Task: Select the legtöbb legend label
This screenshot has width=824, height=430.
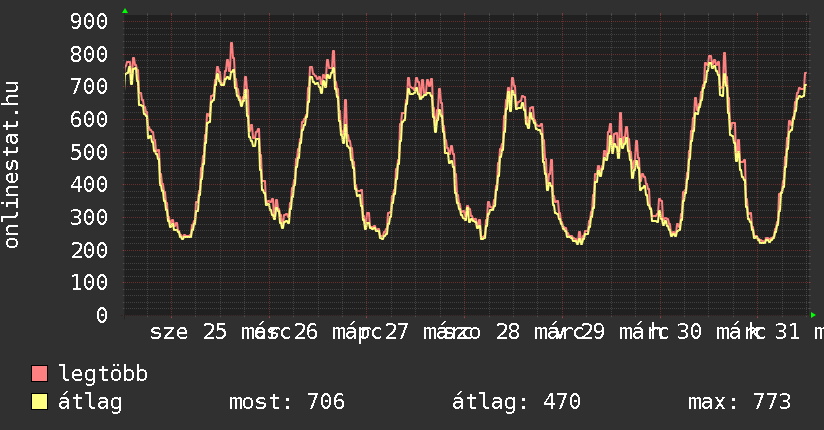Action: [103, 374]
